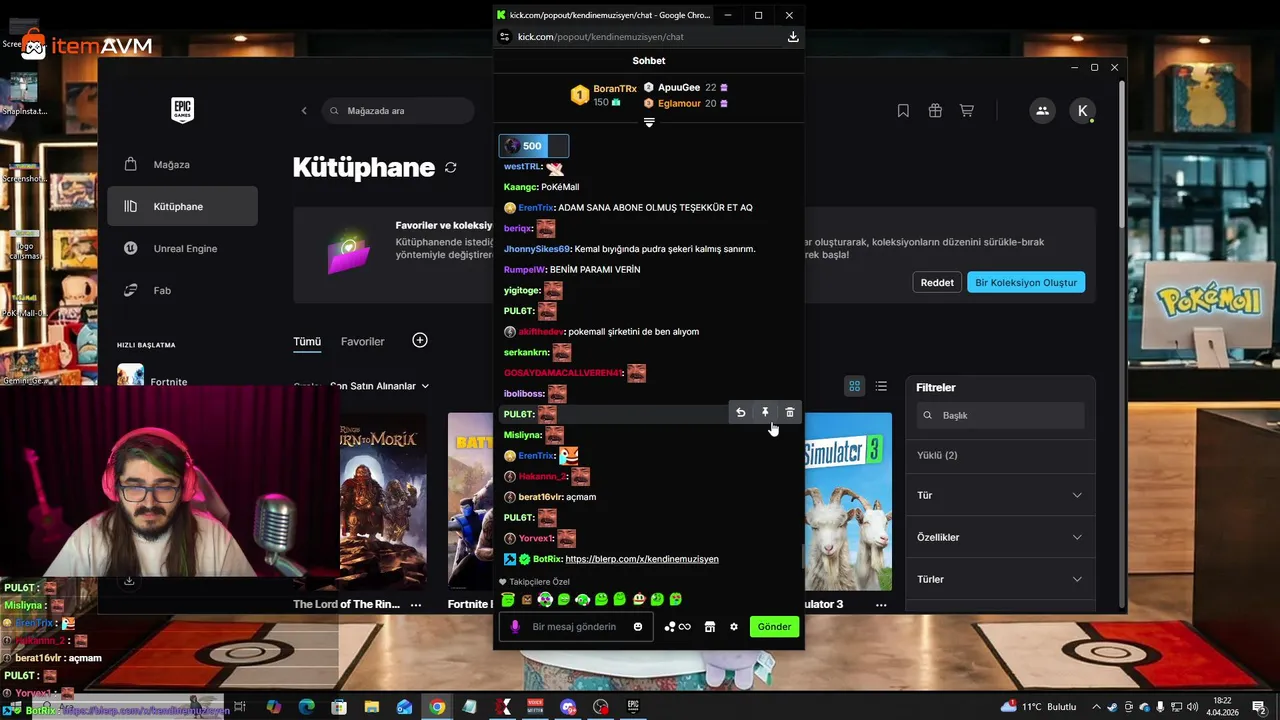Add a new collection with plus icon
The image size is (1280, 720).
(420, 340)
